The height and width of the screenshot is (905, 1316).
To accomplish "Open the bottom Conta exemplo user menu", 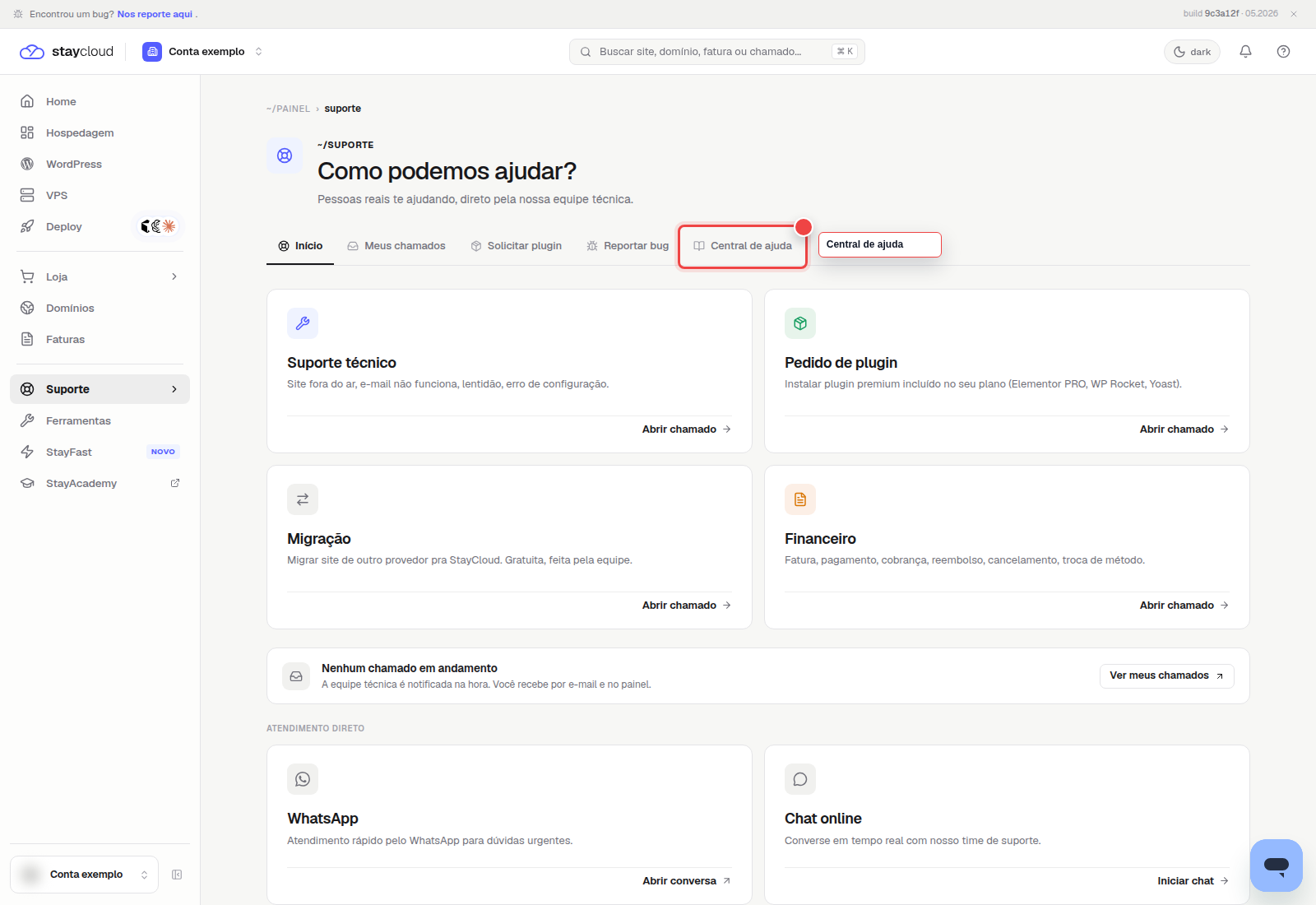I will coord(84,875).
